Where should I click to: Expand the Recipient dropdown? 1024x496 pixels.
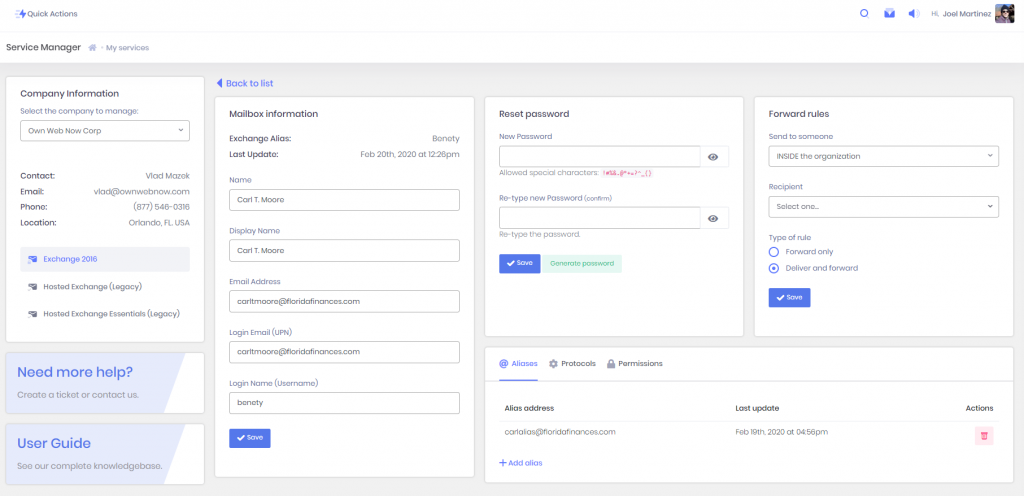pos(883,206)
